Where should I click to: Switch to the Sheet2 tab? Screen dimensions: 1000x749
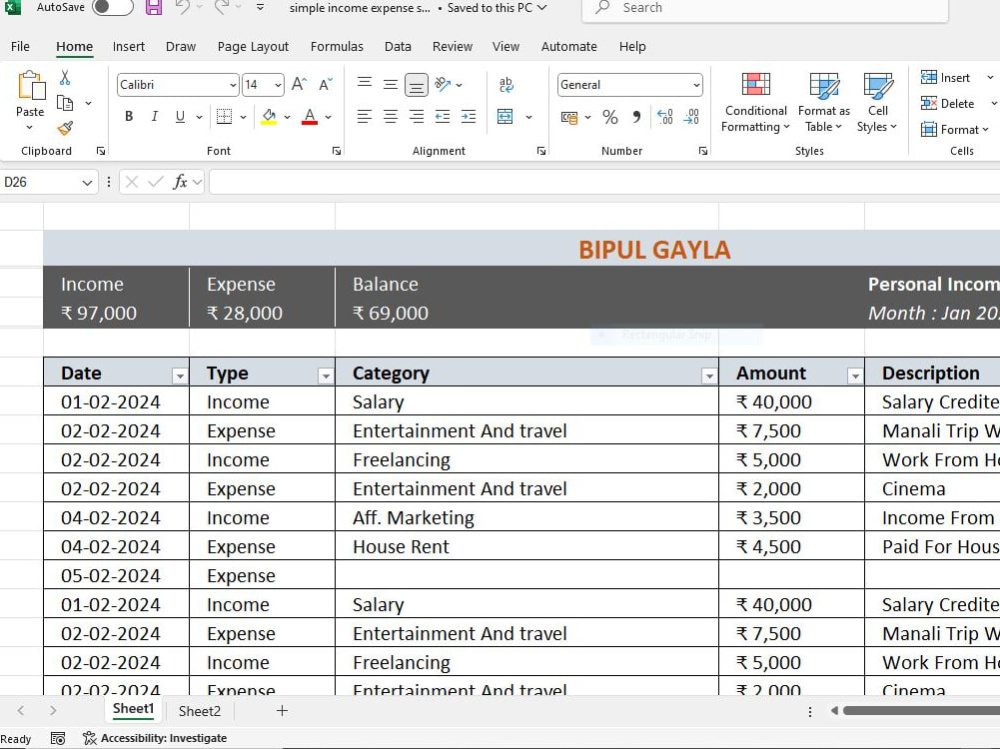[x=200, y=711]
